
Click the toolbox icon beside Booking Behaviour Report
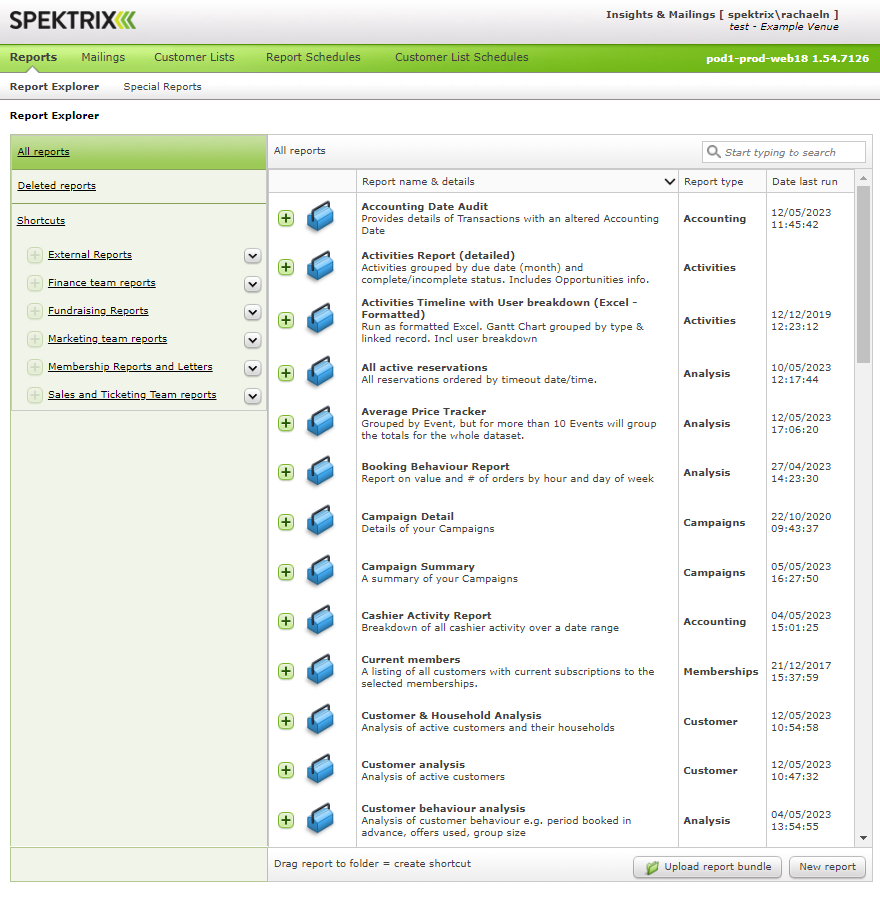[320, 472]
